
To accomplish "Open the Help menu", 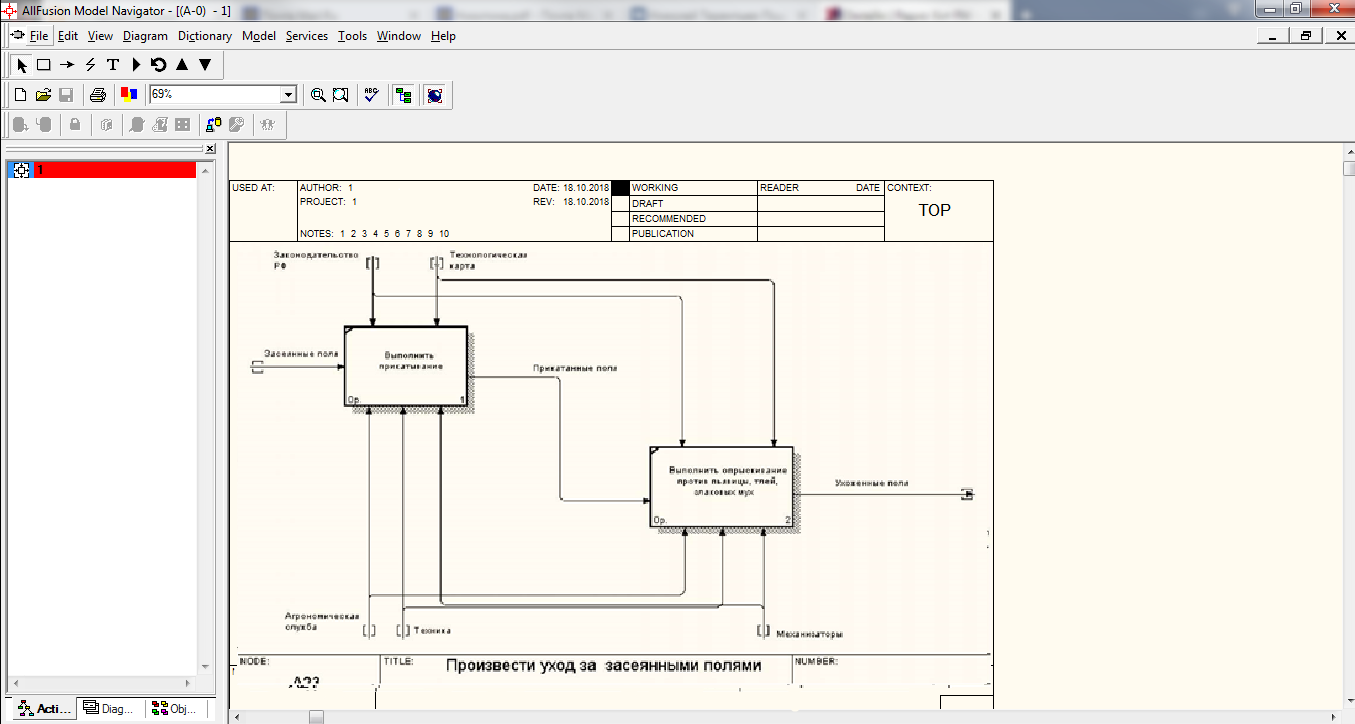I will pos(443,36).
